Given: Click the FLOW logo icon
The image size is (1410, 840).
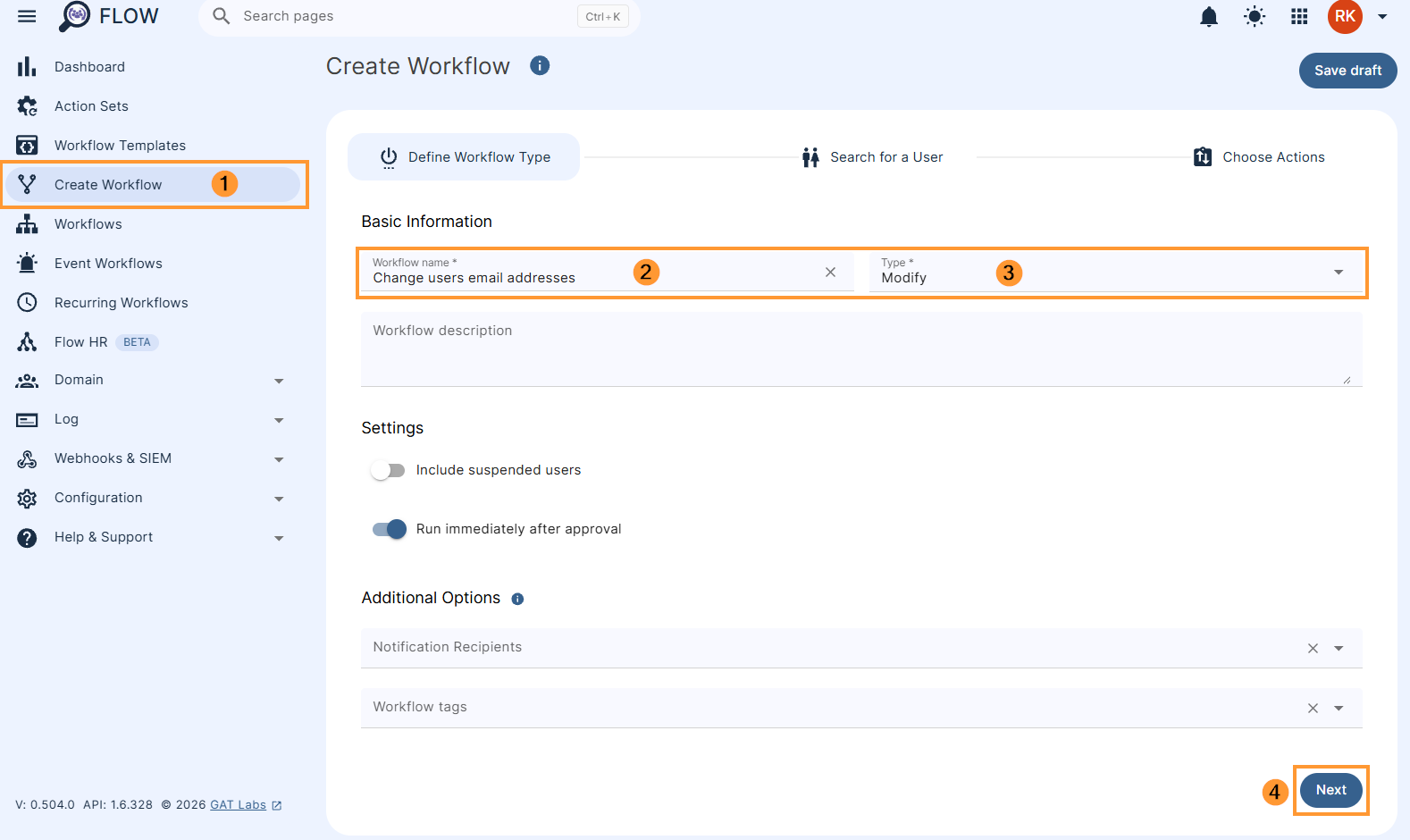Looking at the screenshot, I should (x=75, y=16).
